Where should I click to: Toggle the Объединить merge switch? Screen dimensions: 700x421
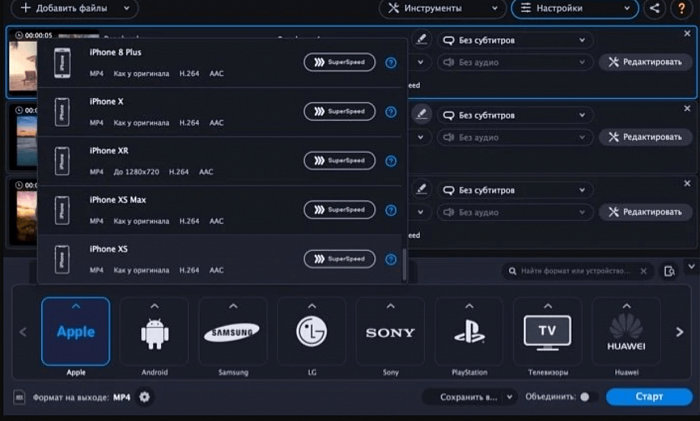tap(588, 397)
